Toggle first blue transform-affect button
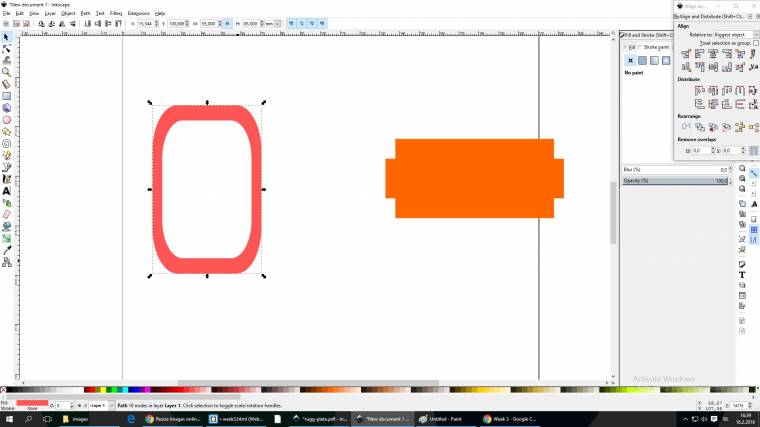The image size is (760, 427). [291, 23]
